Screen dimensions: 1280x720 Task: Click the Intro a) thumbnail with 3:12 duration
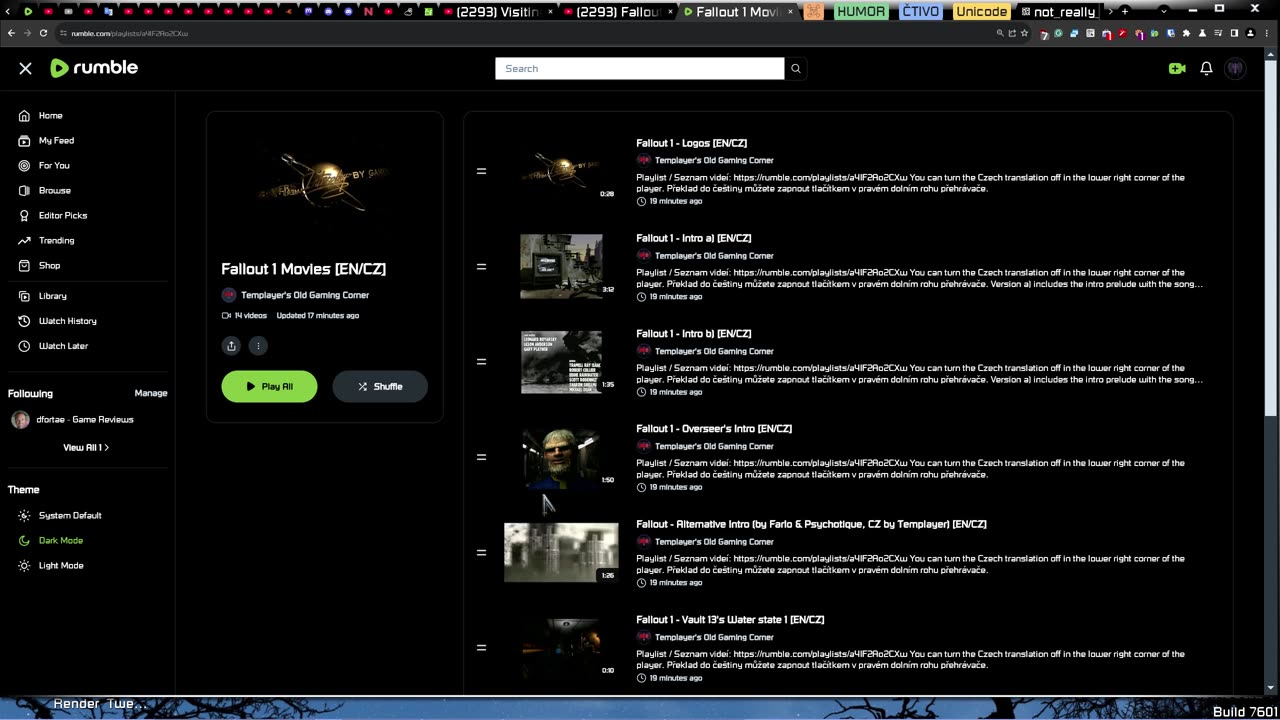click(561, 267)
